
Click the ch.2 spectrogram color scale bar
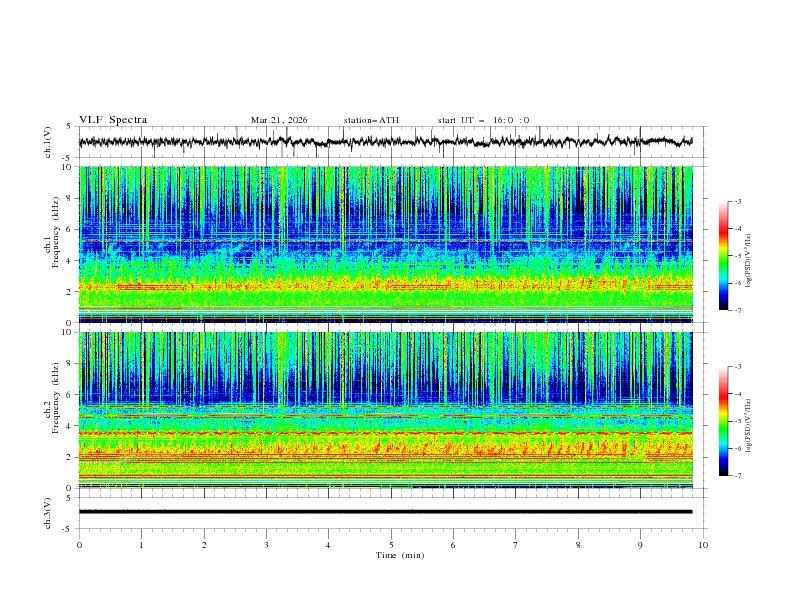[723, 421]
